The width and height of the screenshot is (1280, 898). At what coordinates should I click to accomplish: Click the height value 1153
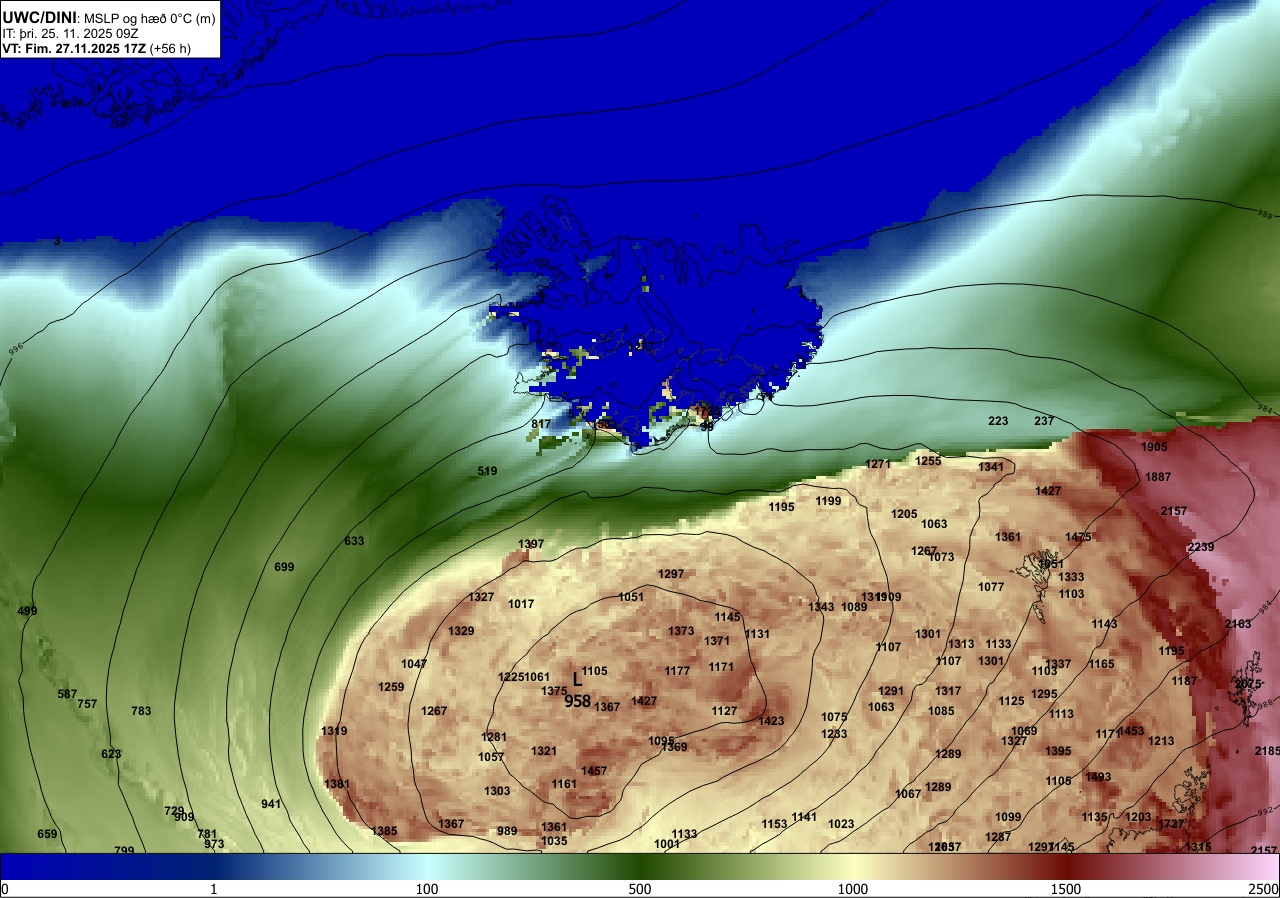(774, 824)
